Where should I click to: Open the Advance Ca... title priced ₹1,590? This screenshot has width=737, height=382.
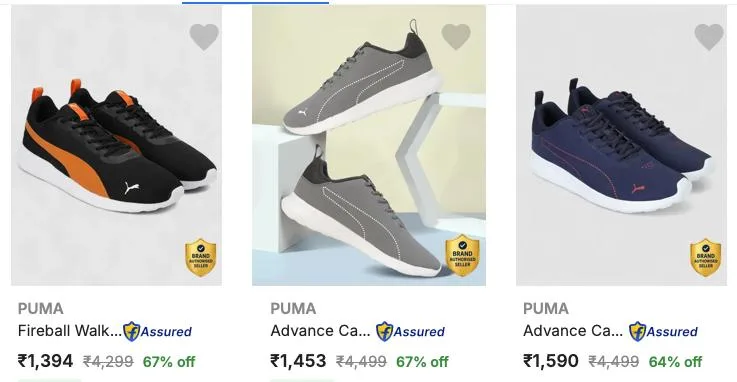(573, 331)
